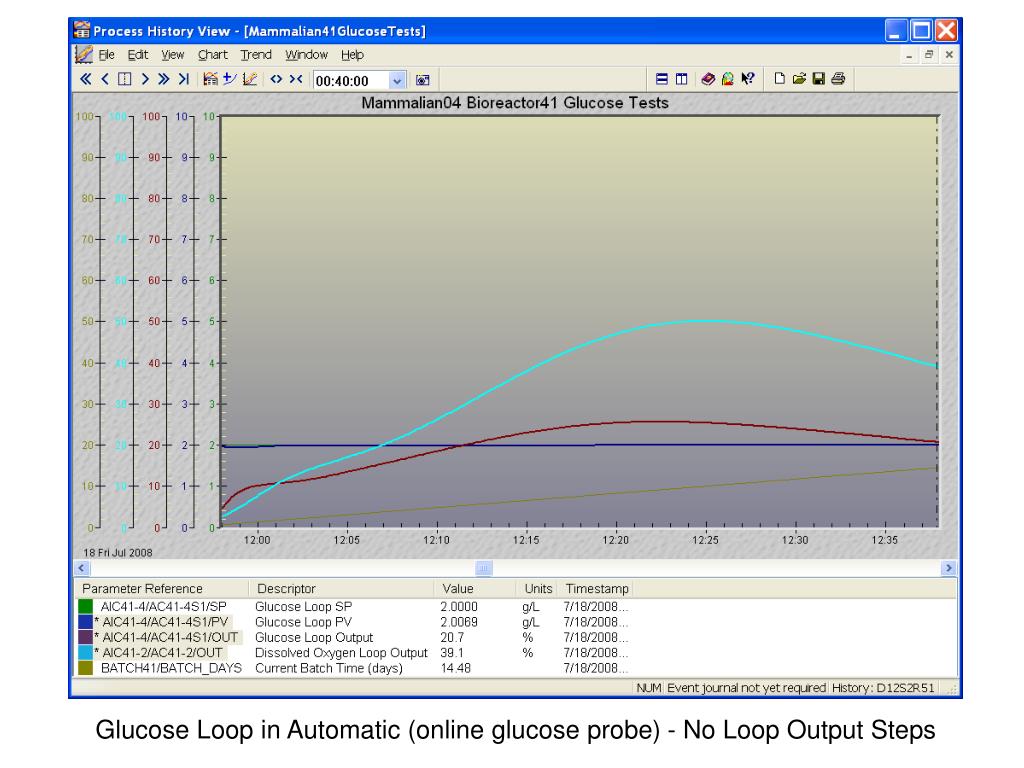Open a chart with the folder icon

(799, 79)
